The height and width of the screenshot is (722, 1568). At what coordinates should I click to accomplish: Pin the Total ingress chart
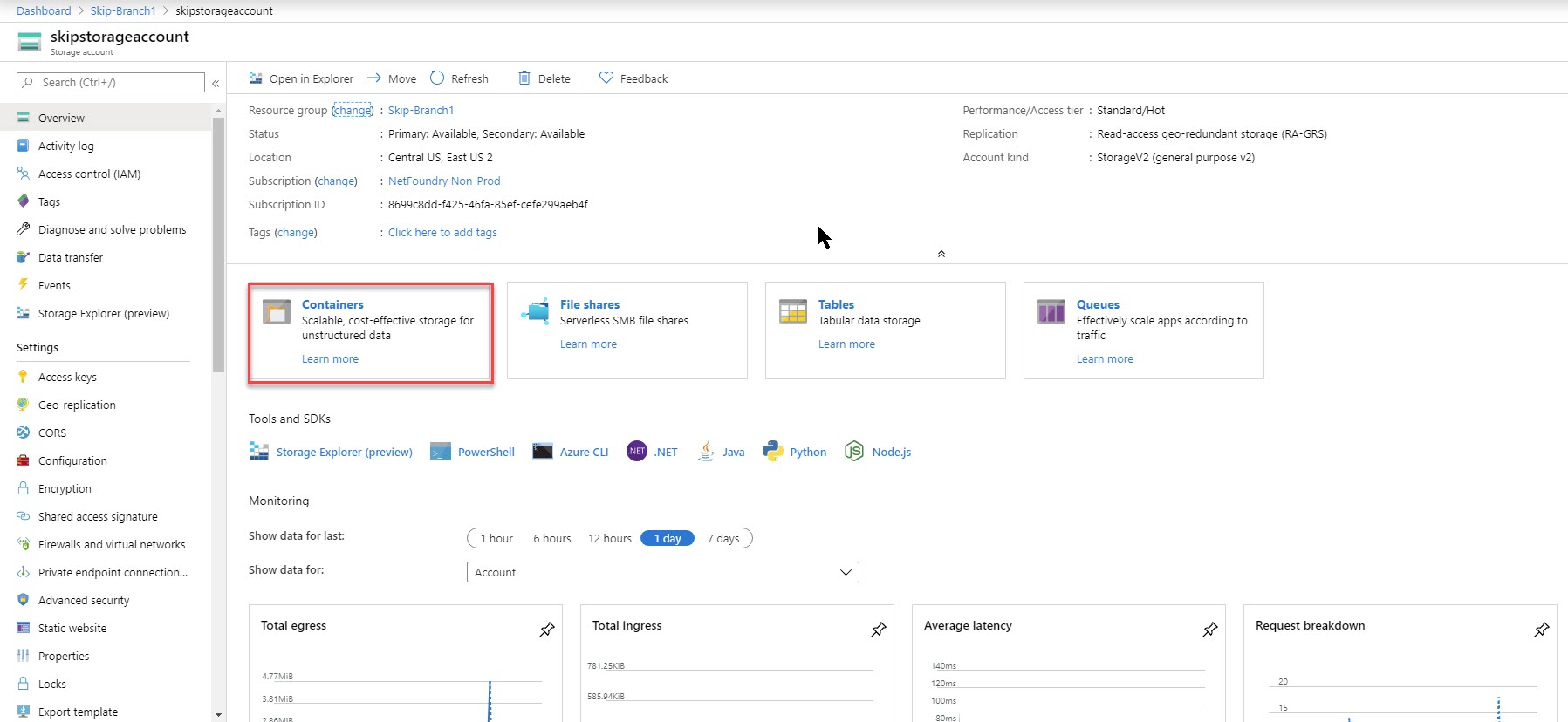pyautogui.click(x=879, y=630)
